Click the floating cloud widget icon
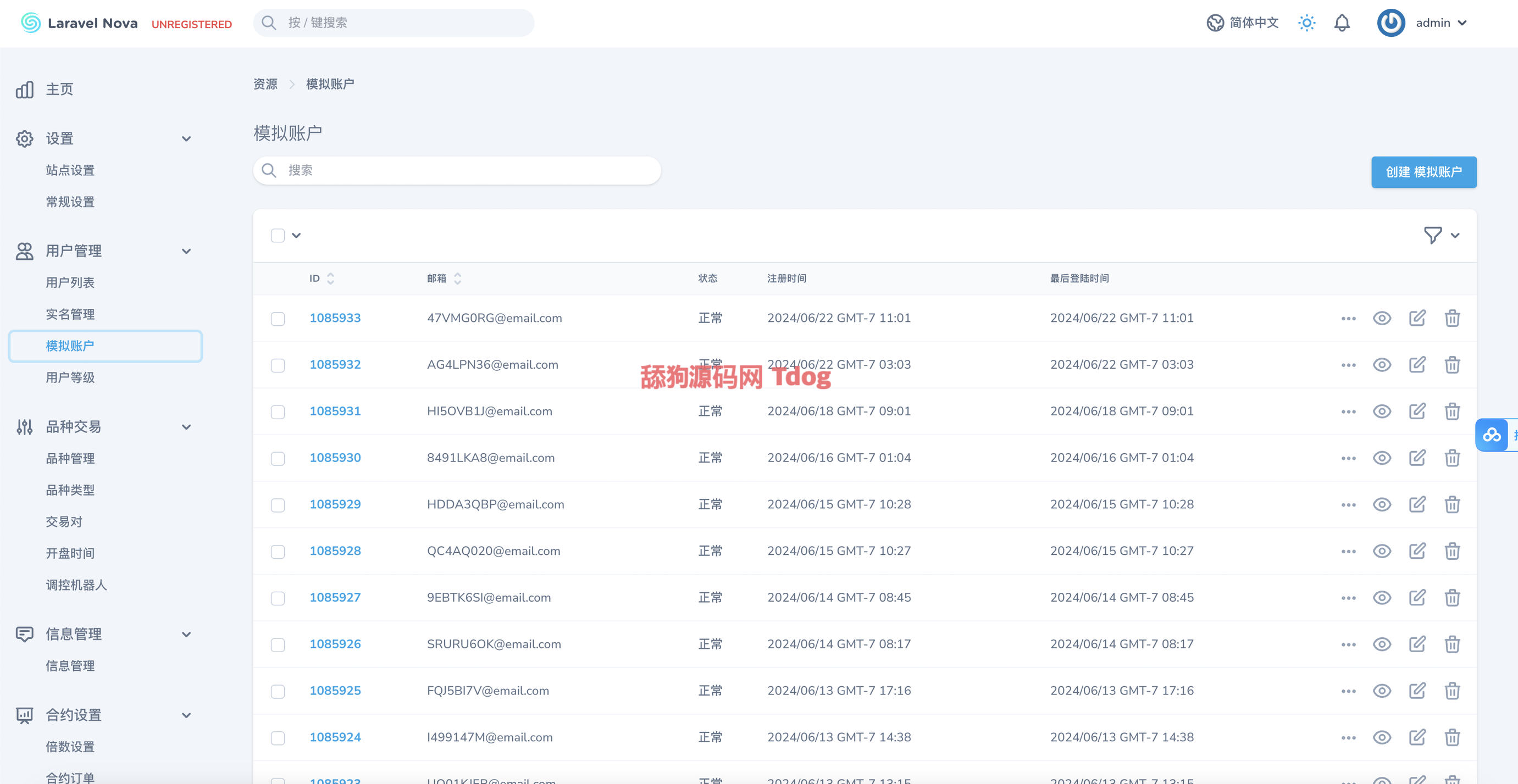Image resolution: width=1518 pixels, height=784 pixels. coord(1492,435)
